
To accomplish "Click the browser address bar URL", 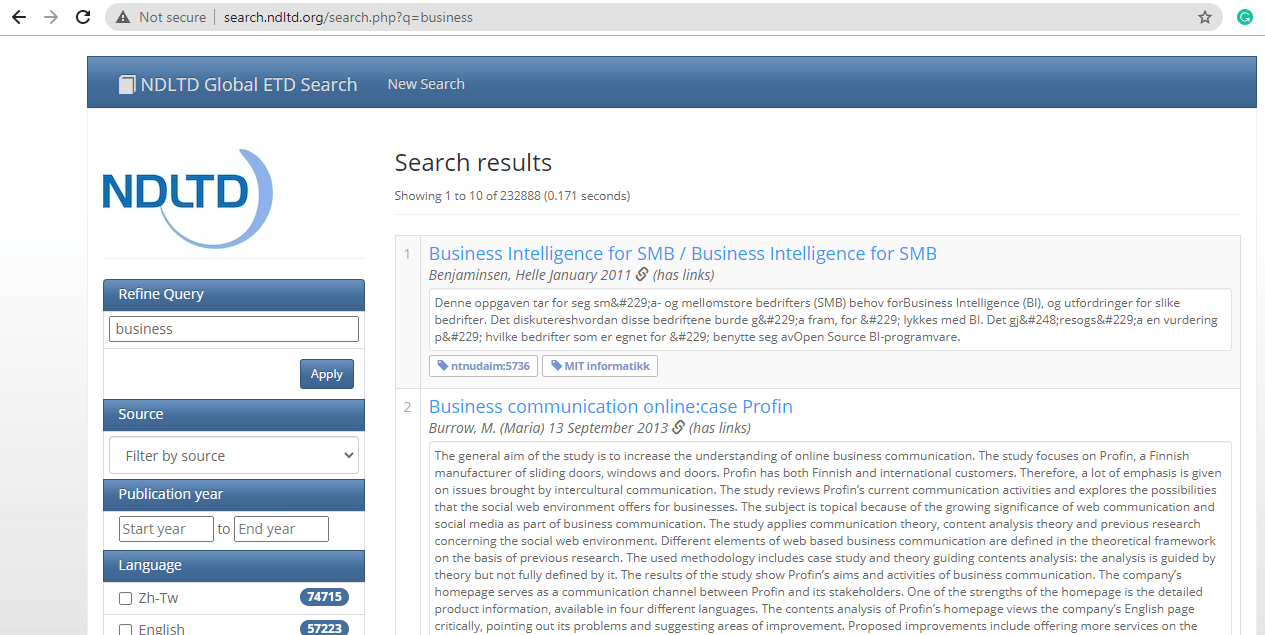I will 348,17.
